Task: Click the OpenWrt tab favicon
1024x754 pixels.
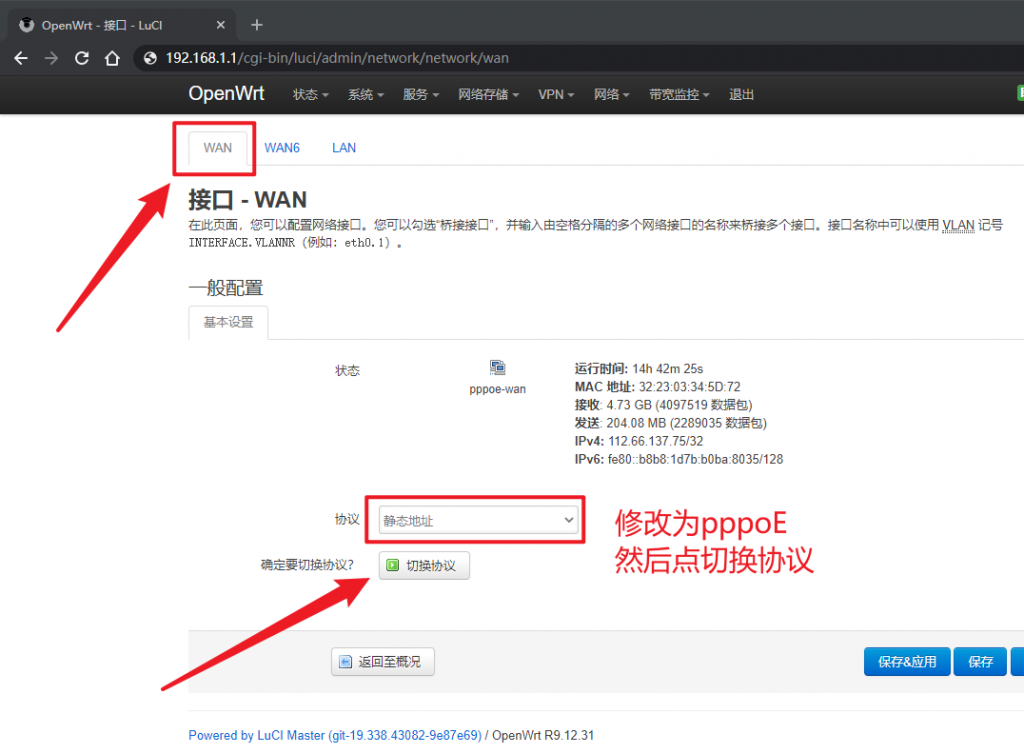Action: (x=27, y=25)
